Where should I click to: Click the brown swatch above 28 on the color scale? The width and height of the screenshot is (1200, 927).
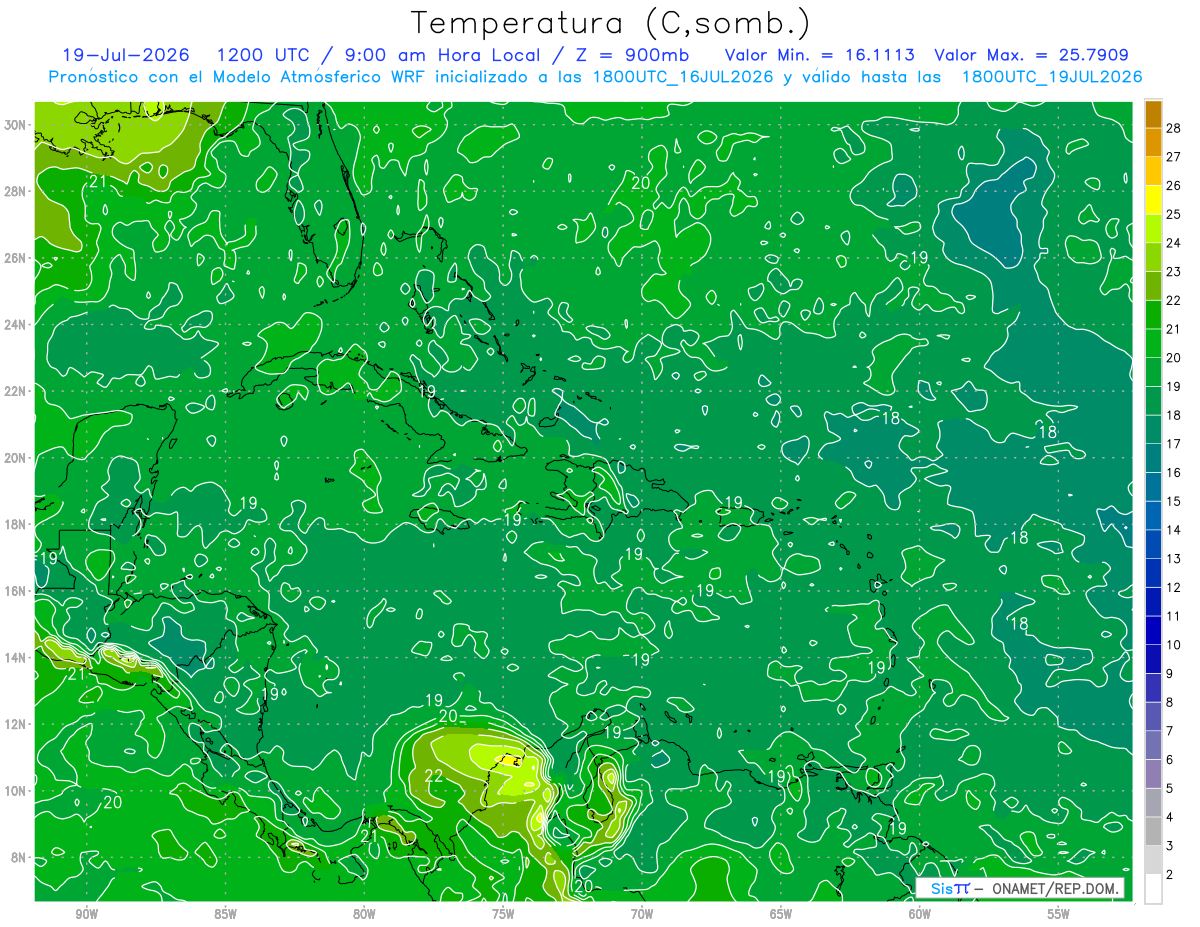pyautogui.click(x=1153, y=113)
